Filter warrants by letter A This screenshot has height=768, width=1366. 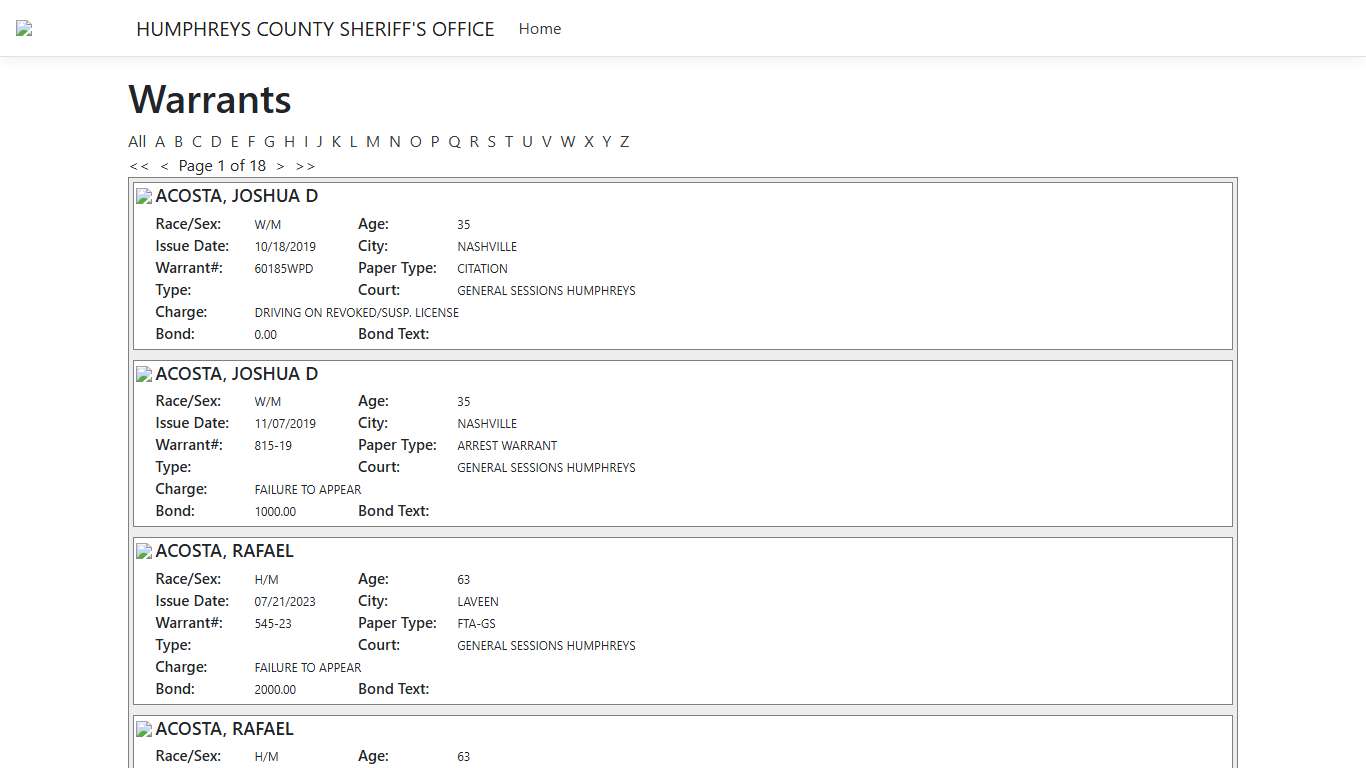tap(160, 141)
